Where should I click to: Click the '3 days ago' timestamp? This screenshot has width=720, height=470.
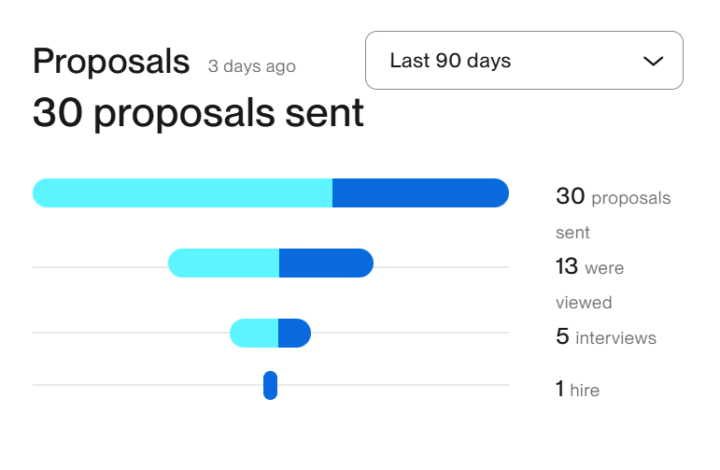point(252,66)
